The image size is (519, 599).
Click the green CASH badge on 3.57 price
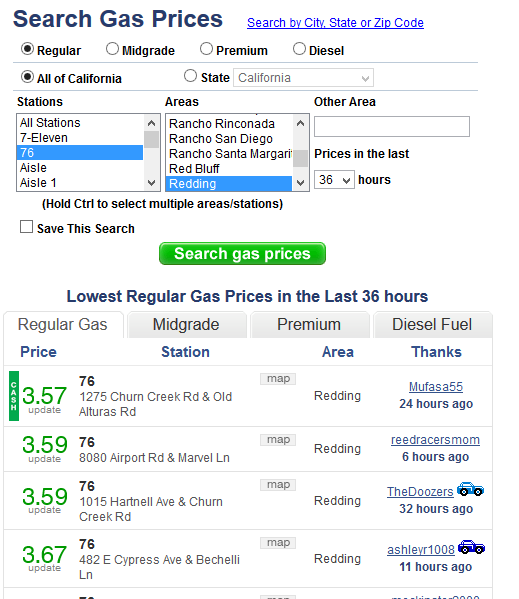pyautogui.click(x=14, y=396)
